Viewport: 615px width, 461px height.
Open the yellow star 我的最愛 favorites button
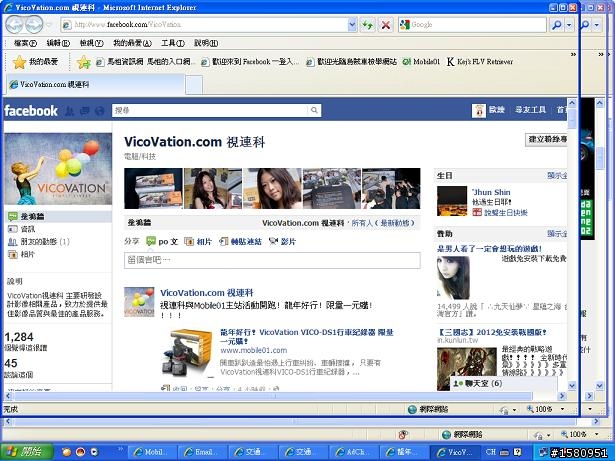point(35,62)
